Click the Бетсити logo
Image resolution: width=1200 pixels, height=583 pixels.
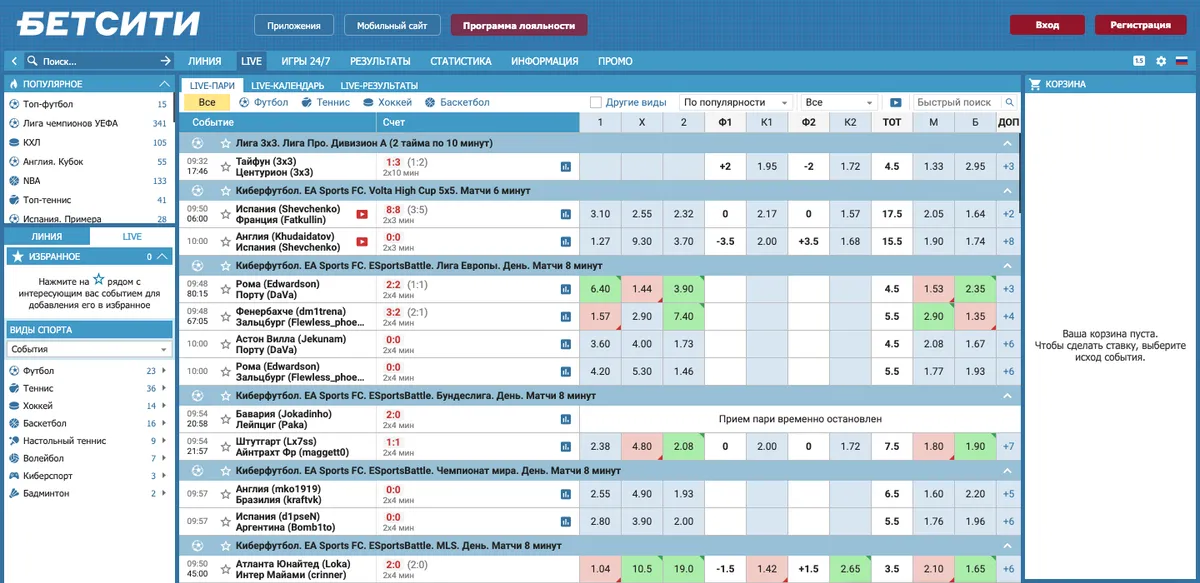[108, 24]
